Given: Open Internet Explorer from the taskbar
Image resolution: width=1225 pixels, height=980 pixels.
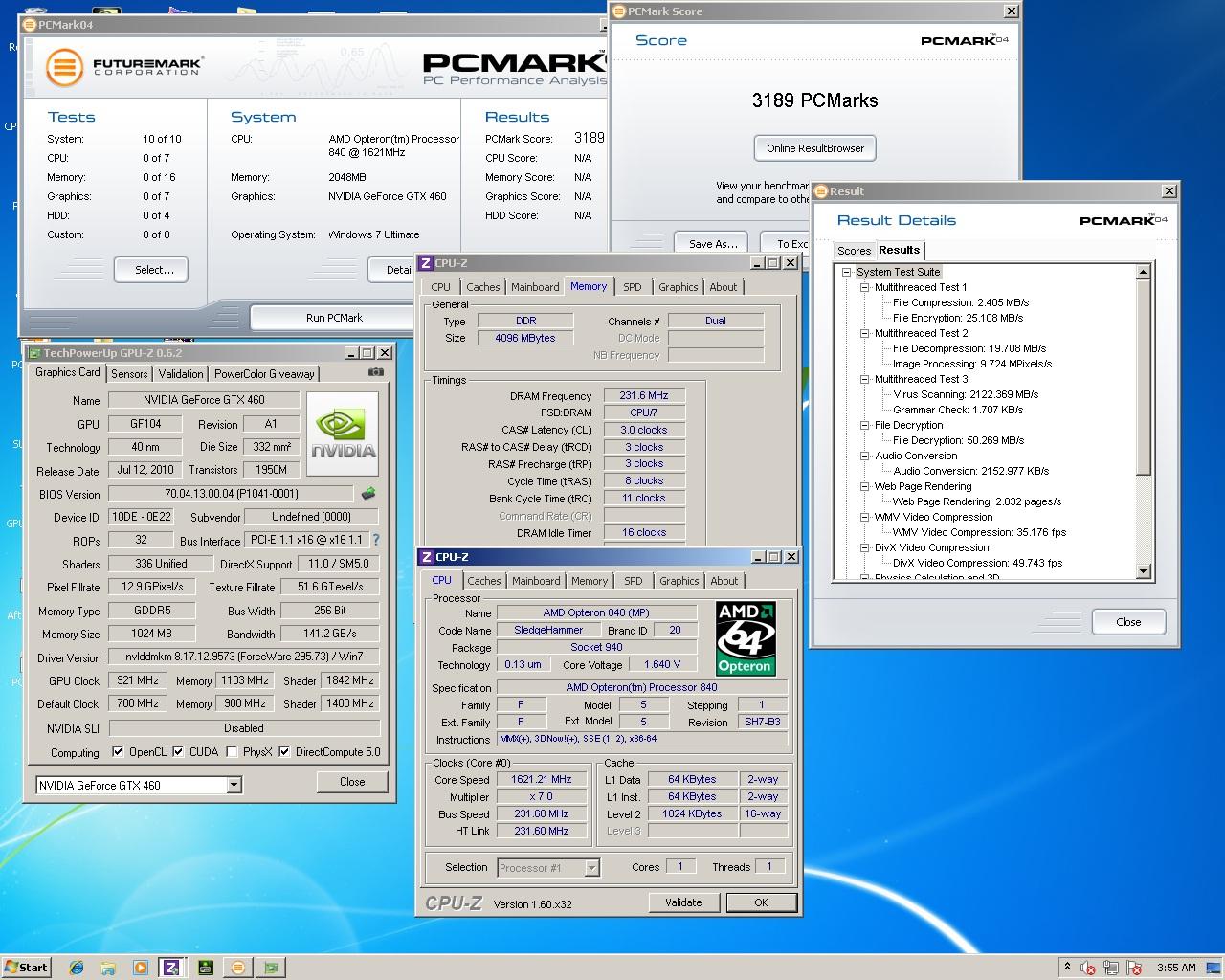Looking at the screenshot, I should click(77, 967).
